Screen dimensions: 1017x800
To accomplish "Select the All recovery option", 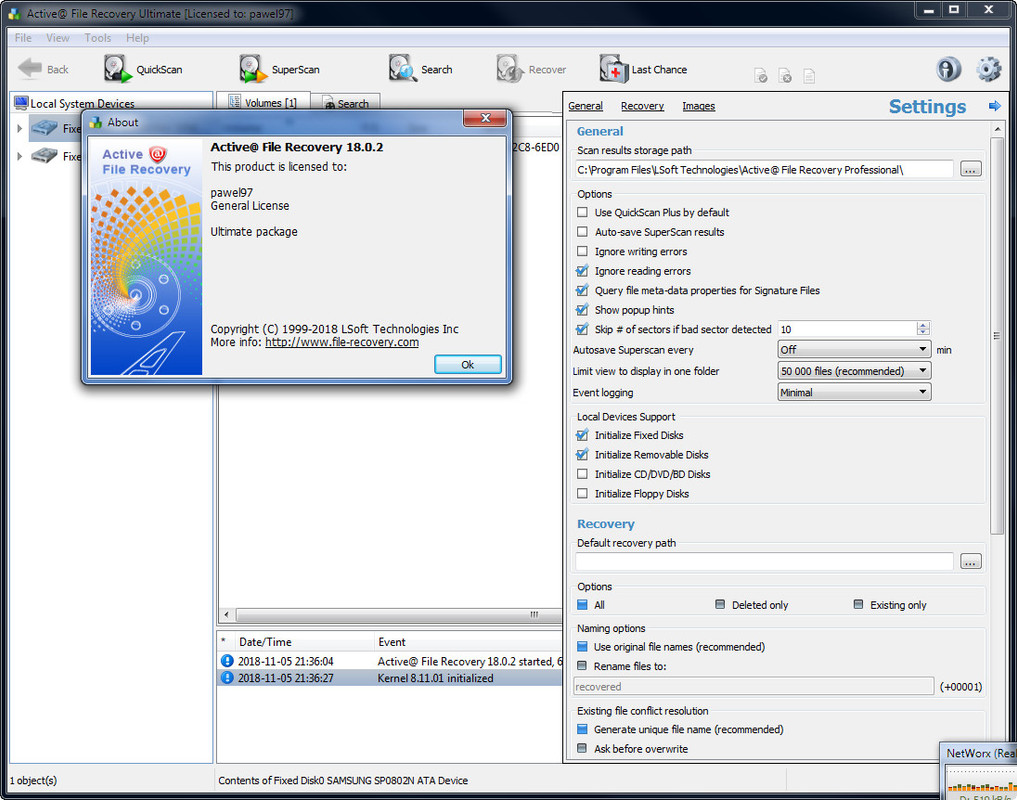I will pos(582,605).
